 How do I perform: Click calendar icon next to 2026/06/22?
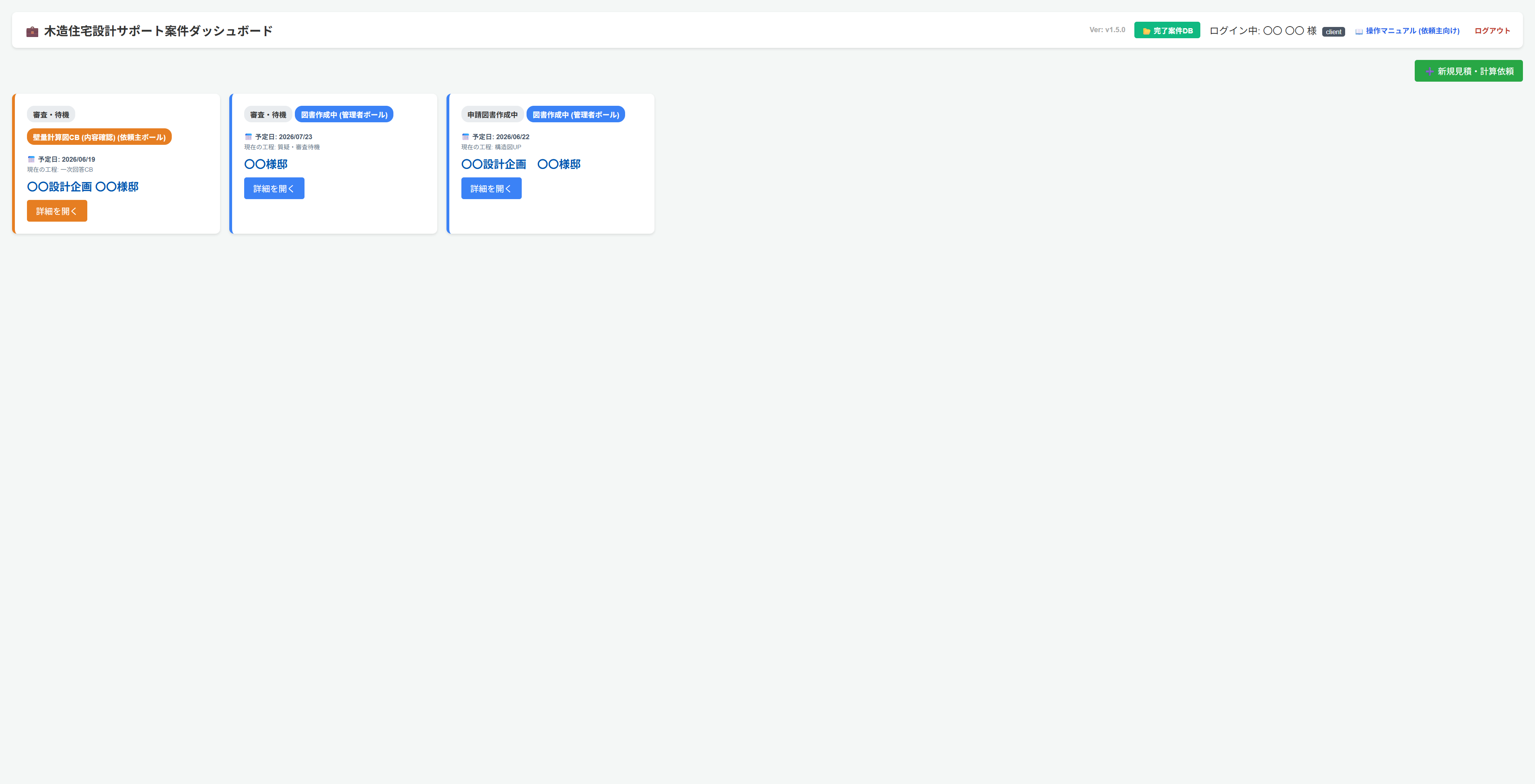(x=465, y=136)
